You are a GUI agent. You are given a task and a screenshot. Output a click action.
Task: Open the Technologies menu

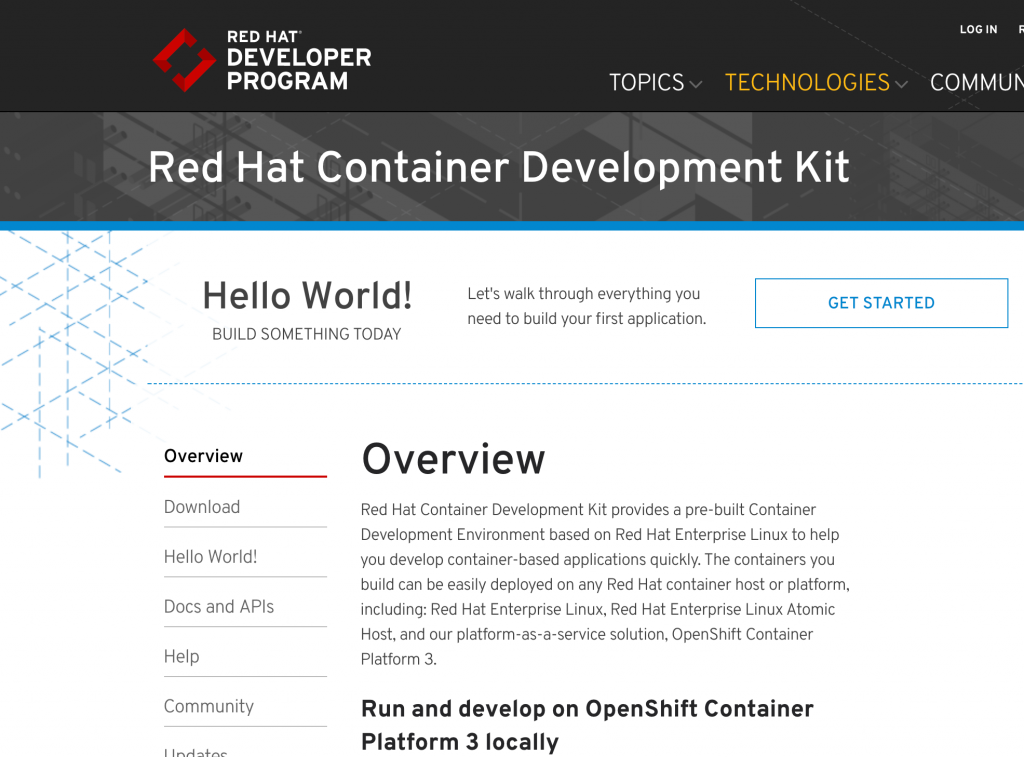(816, 83)
